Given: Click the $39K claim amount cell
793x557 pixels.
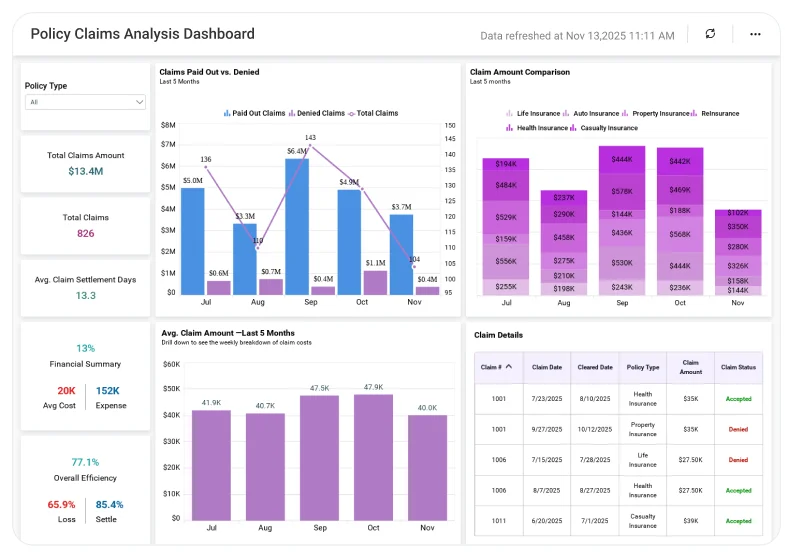Looking at the screenshot, I should [x=690, y=521].
